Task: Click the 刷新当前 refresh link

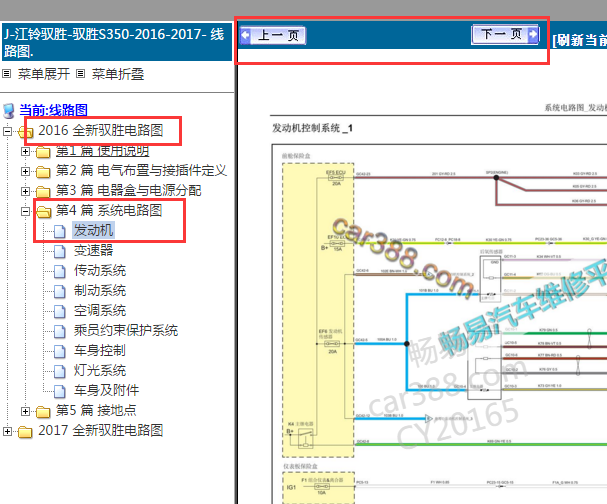Action: (579, 40)
